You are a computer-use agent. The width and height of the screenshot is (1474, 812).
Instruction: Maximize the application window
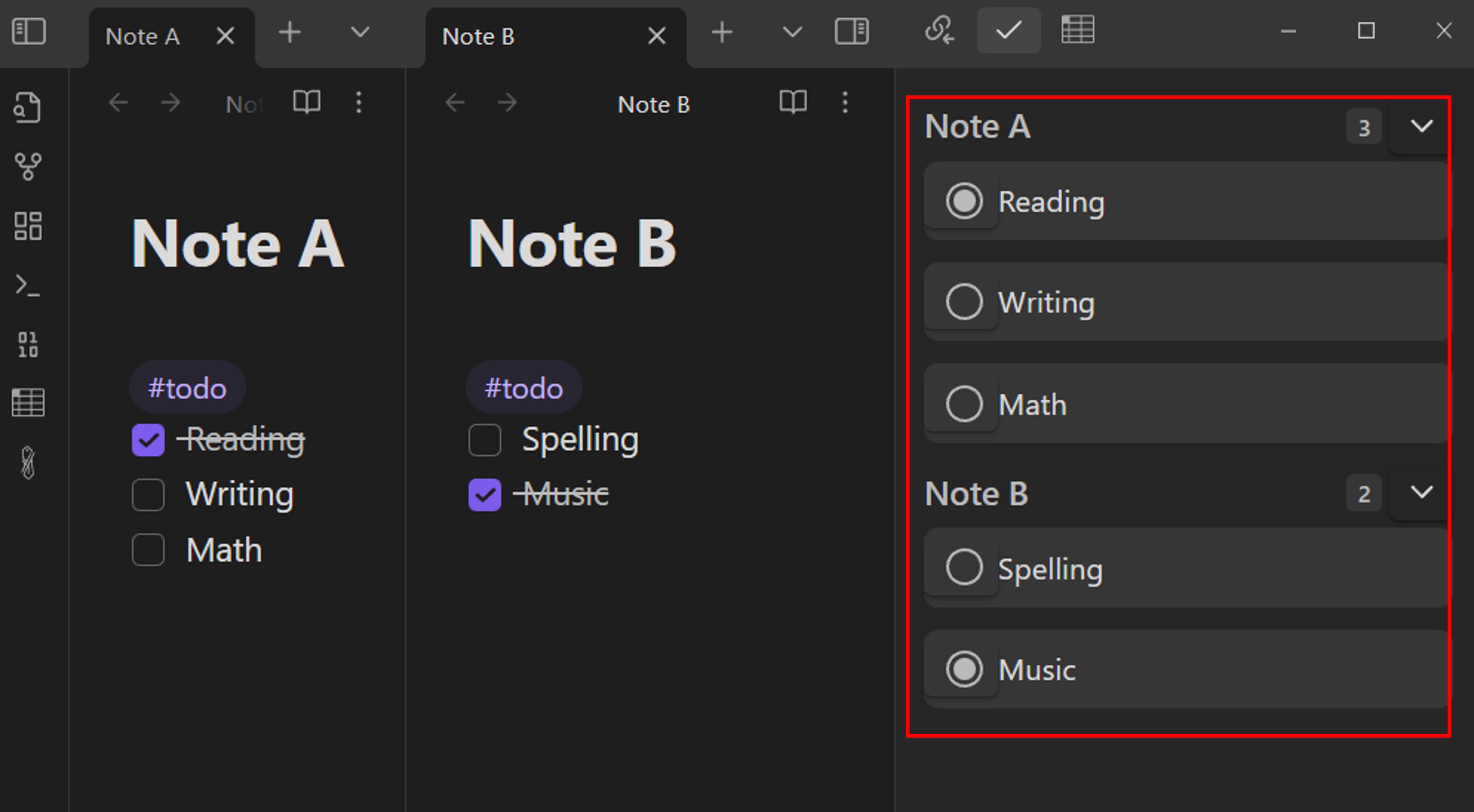[1366, 31]
